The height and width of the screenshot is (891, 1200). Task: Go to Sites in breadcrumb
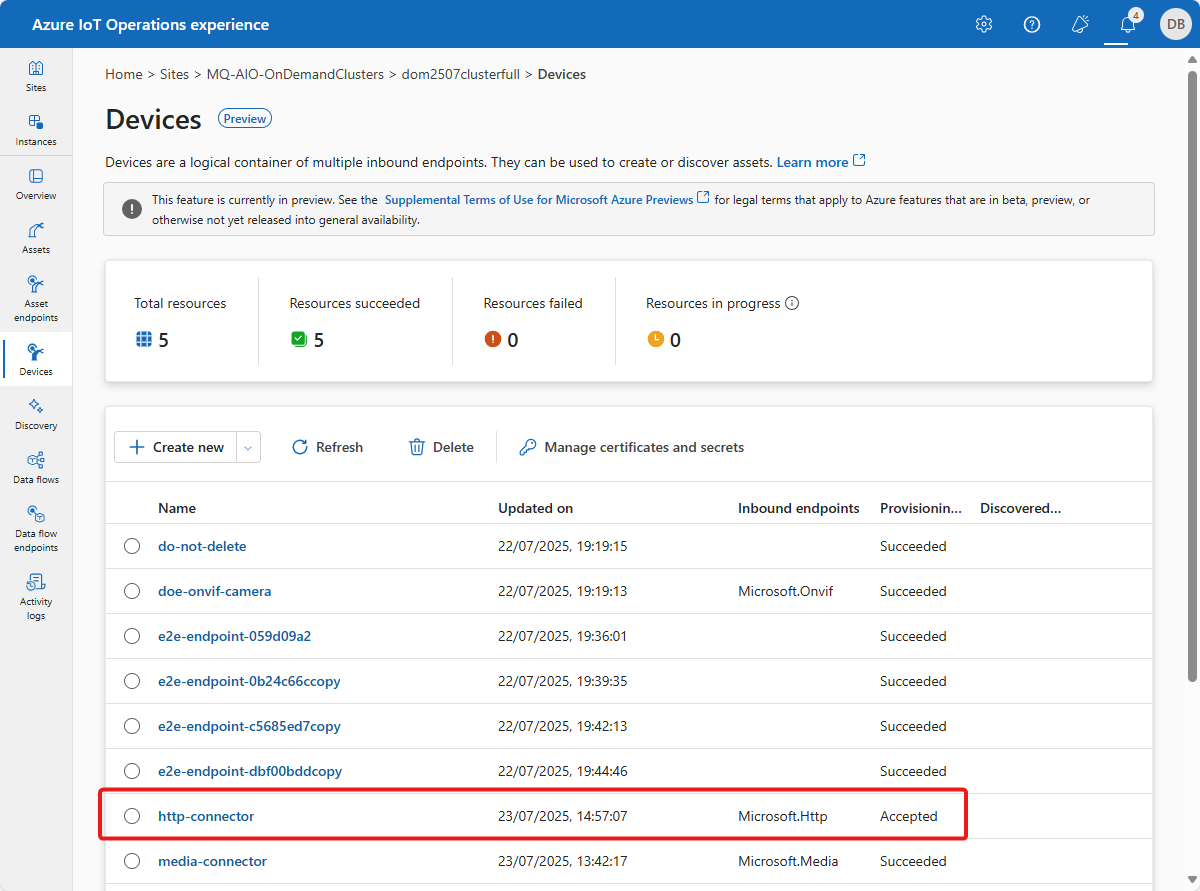(175, 74)
